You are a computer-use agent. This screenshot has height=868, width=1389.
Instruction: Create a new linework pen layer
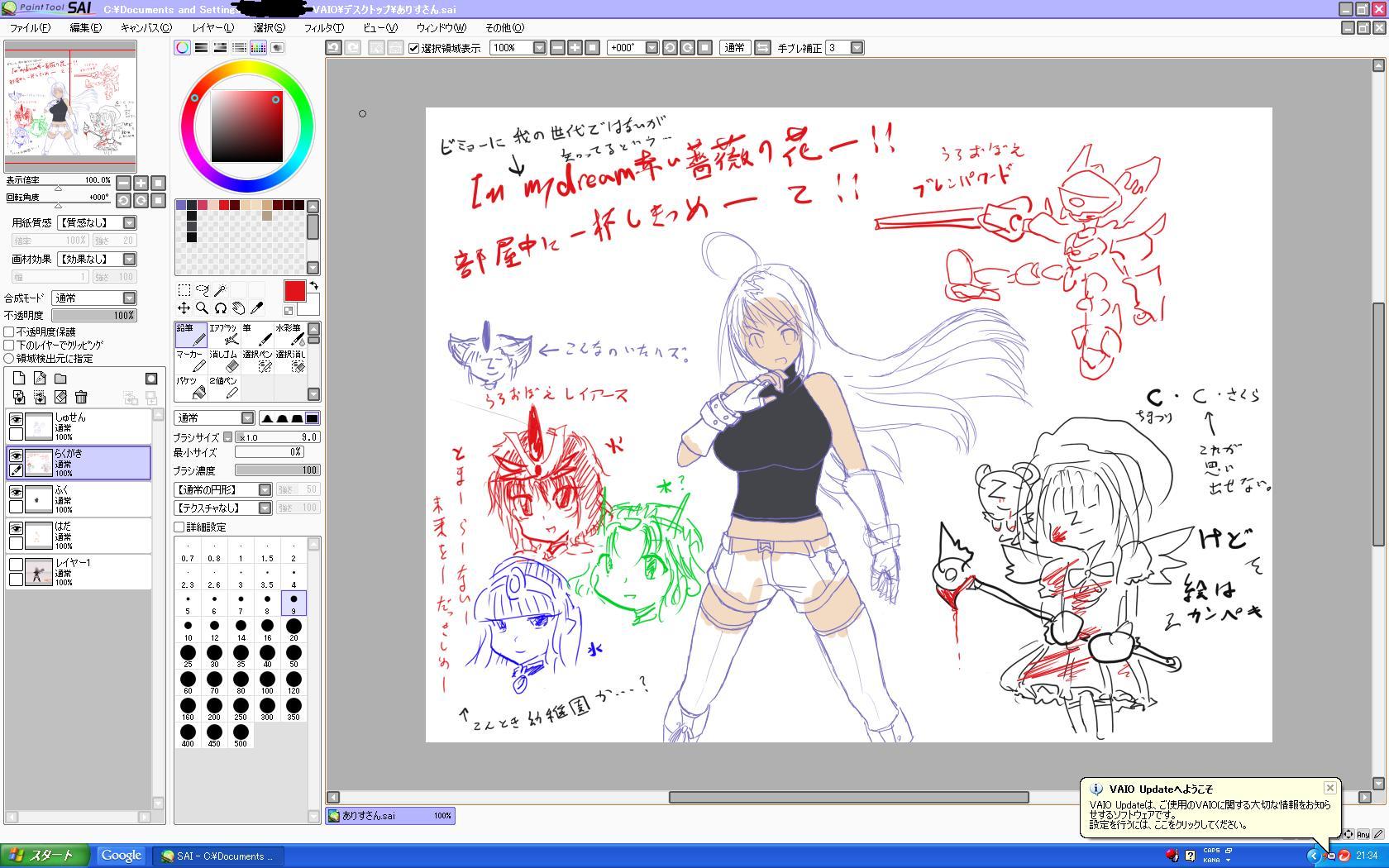click(x=40, y=378)
